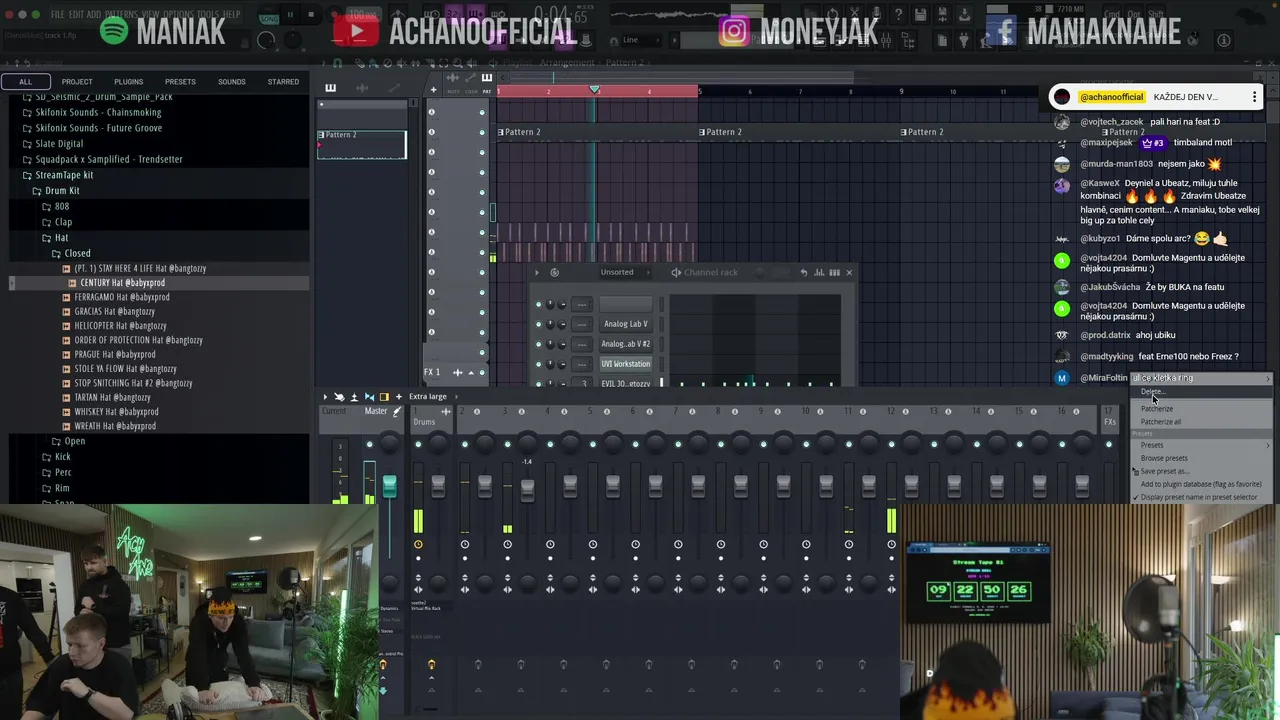Select Pattern 2 clip in the picker panel
The width and height of the screenshot is (1280, 720).
361,144
